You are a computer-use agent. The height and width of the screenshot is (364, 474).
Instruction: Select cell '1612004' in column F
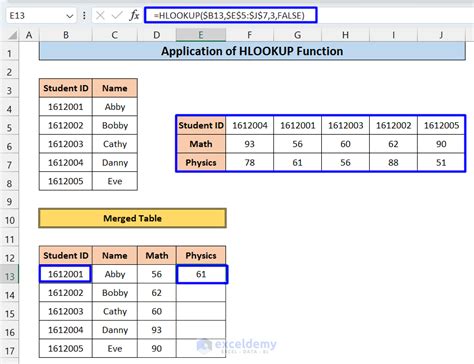249,125
